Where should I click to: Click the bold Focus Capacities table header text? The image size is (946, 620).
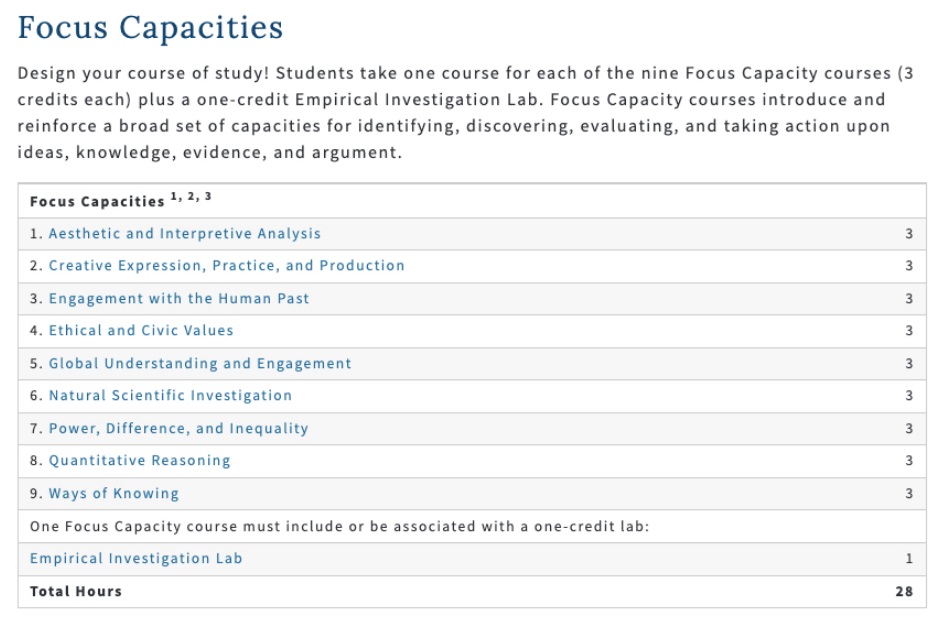[x=97, y=202]
